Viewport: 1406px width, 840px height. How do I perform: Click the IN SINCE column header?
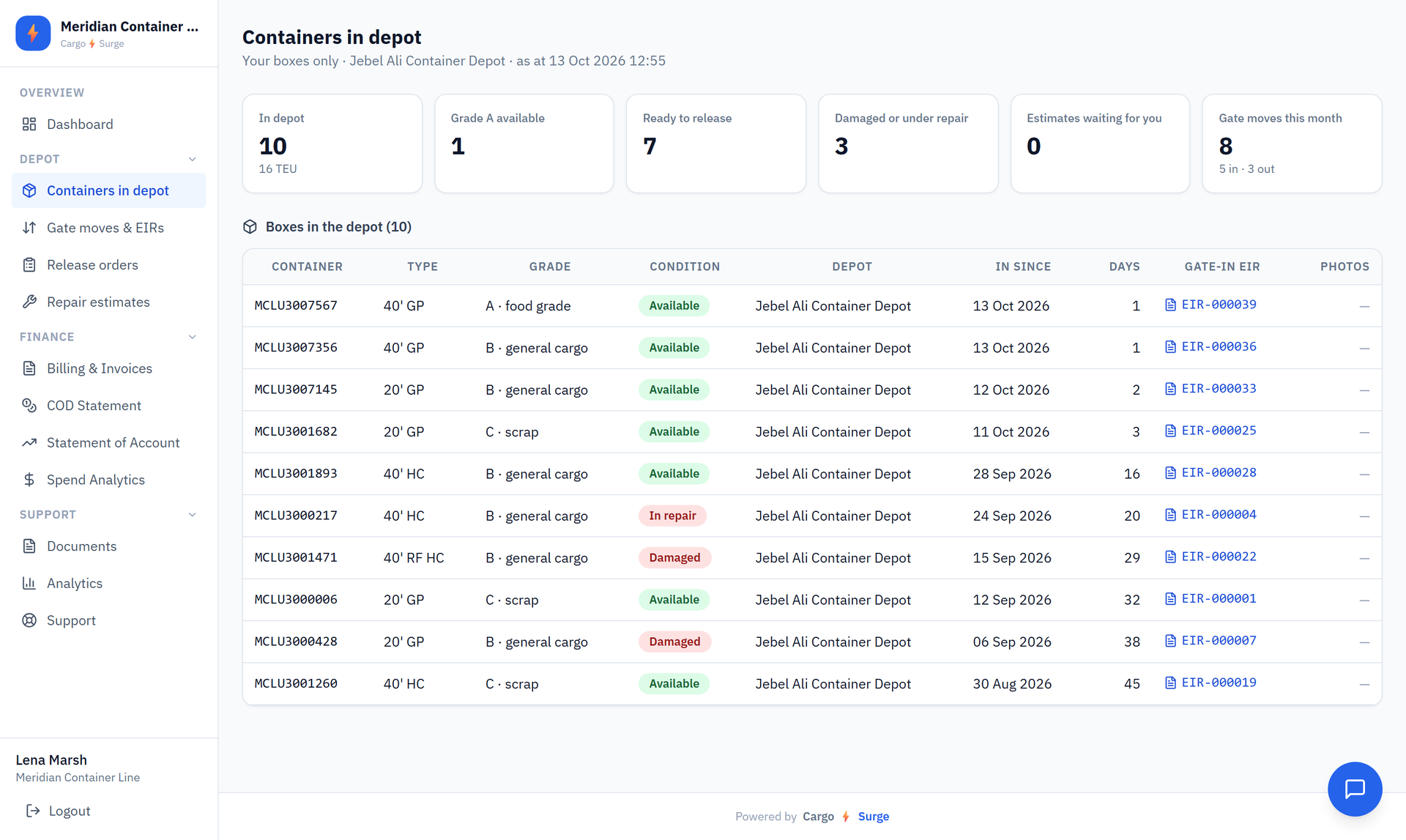pos(1022,267)
